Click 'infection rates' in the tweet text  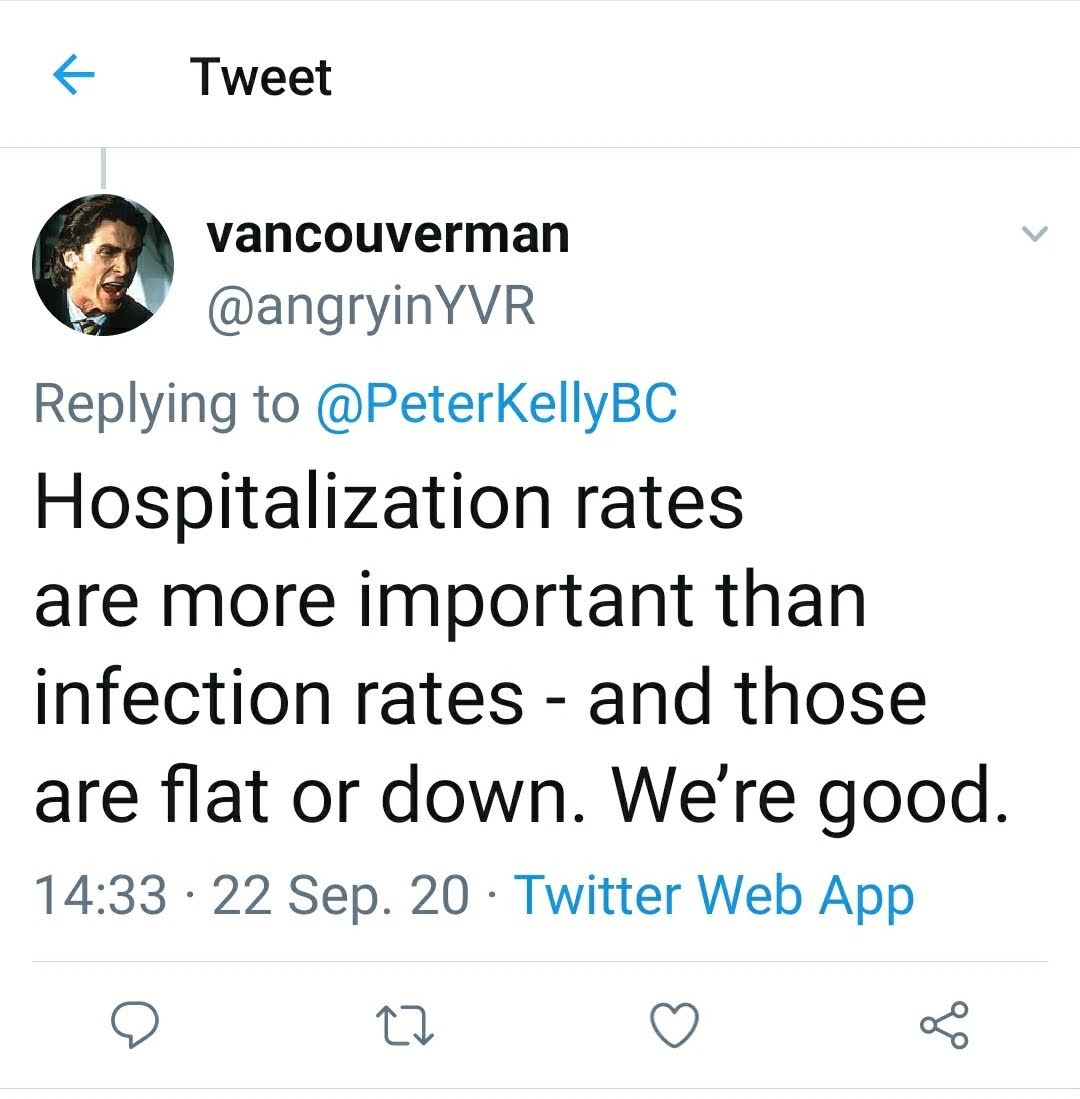pos(279,697)
